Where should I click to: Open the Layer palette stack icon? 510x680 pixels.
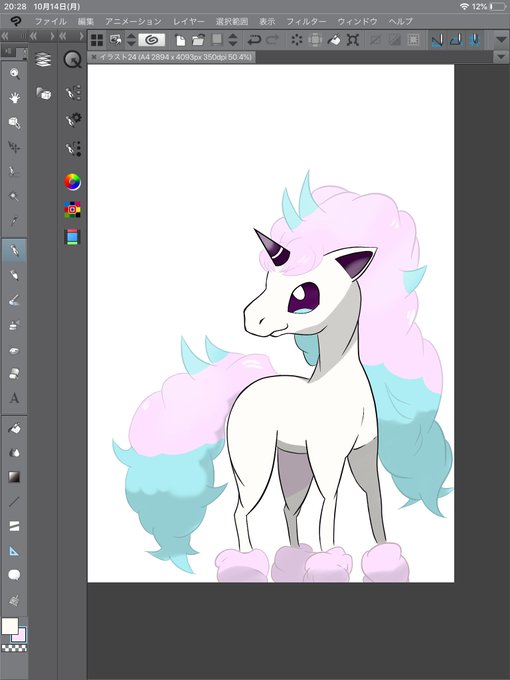coord(43,59)
